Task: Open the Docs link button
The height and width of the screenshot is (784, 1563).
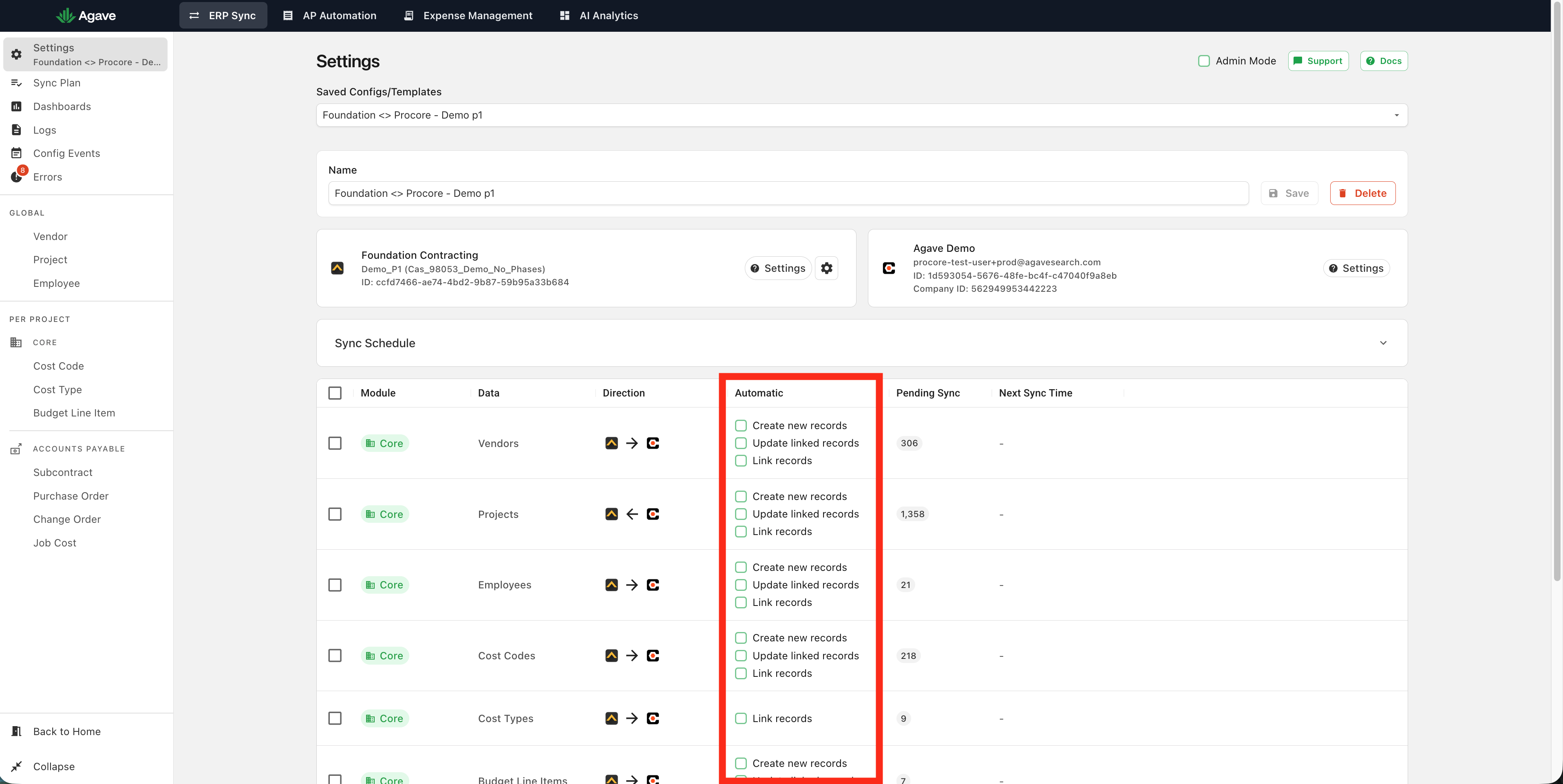Action: coord(1383,61)
